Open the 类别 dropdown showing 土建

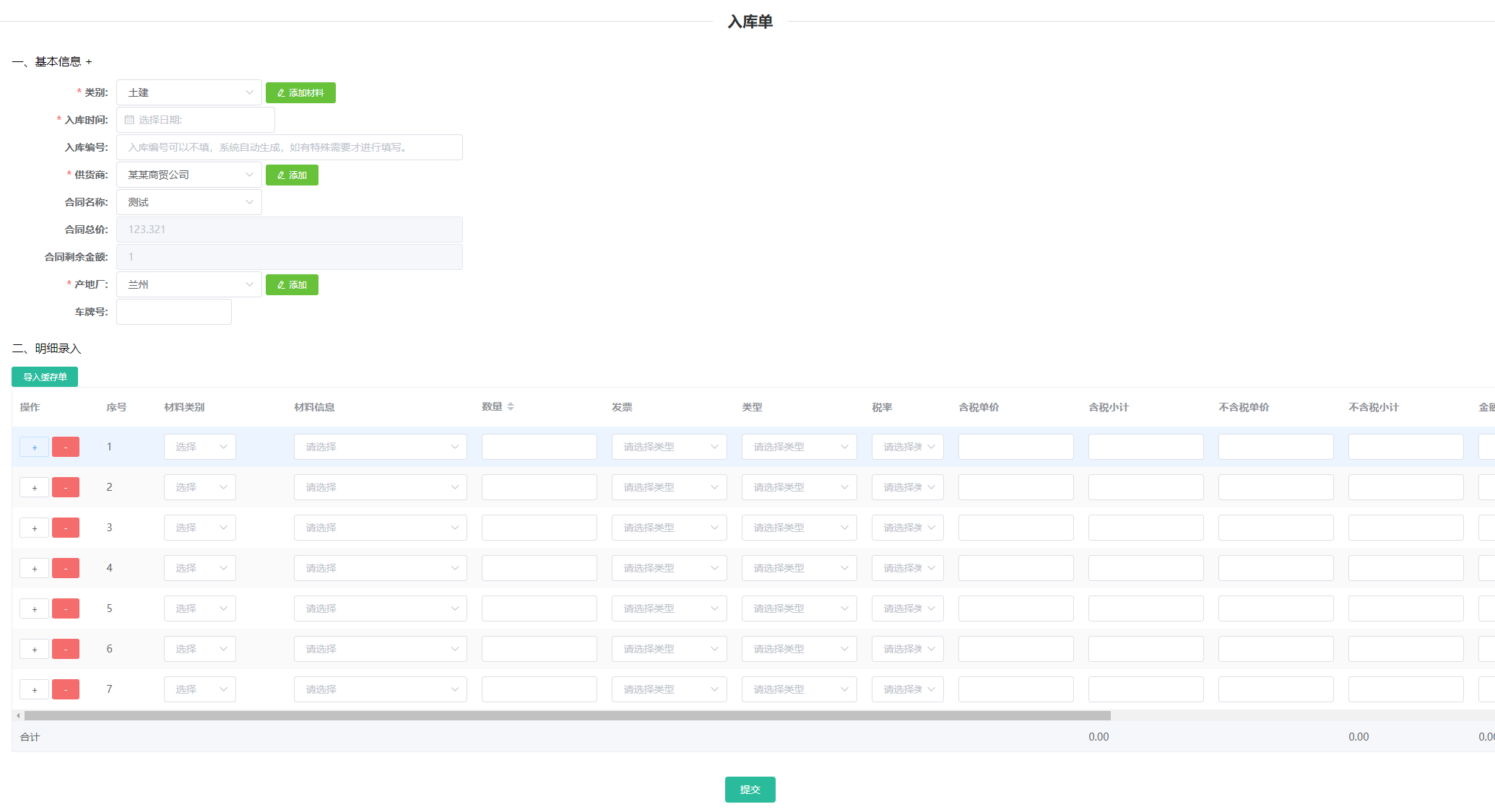tap(189, 92)
